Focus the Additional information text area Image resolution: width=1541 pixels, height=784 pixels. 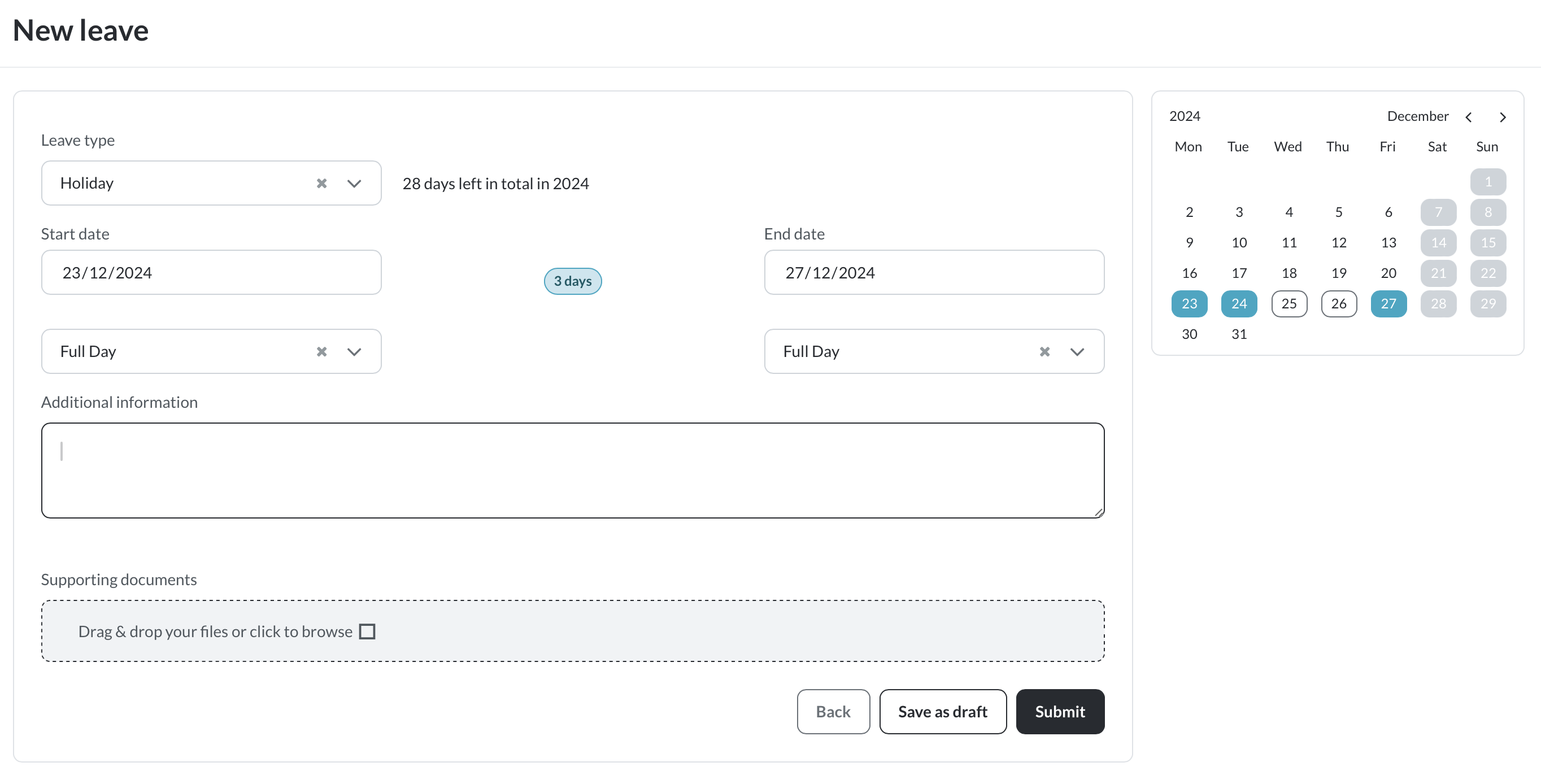[x=572, y=470]
